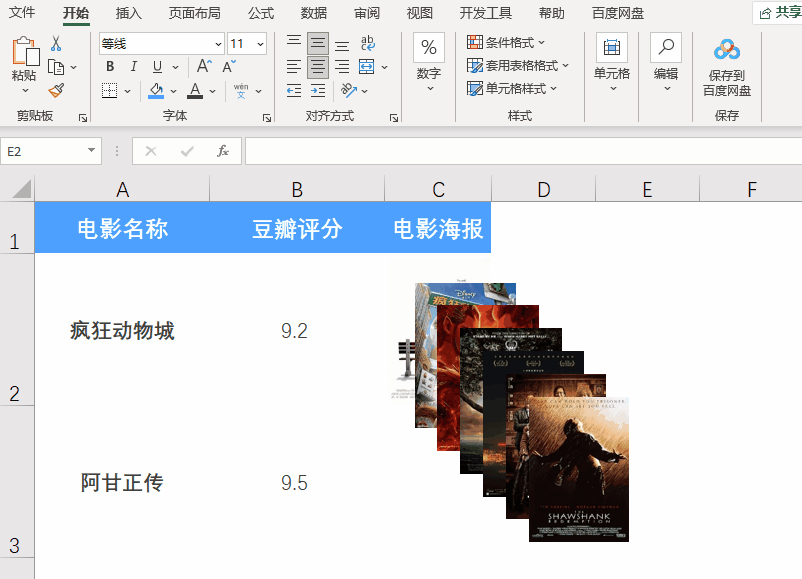This screenshot has height=579, width=802.
Task: Click the phonetic guide wén icon
Action: click(x=241, y=91)
